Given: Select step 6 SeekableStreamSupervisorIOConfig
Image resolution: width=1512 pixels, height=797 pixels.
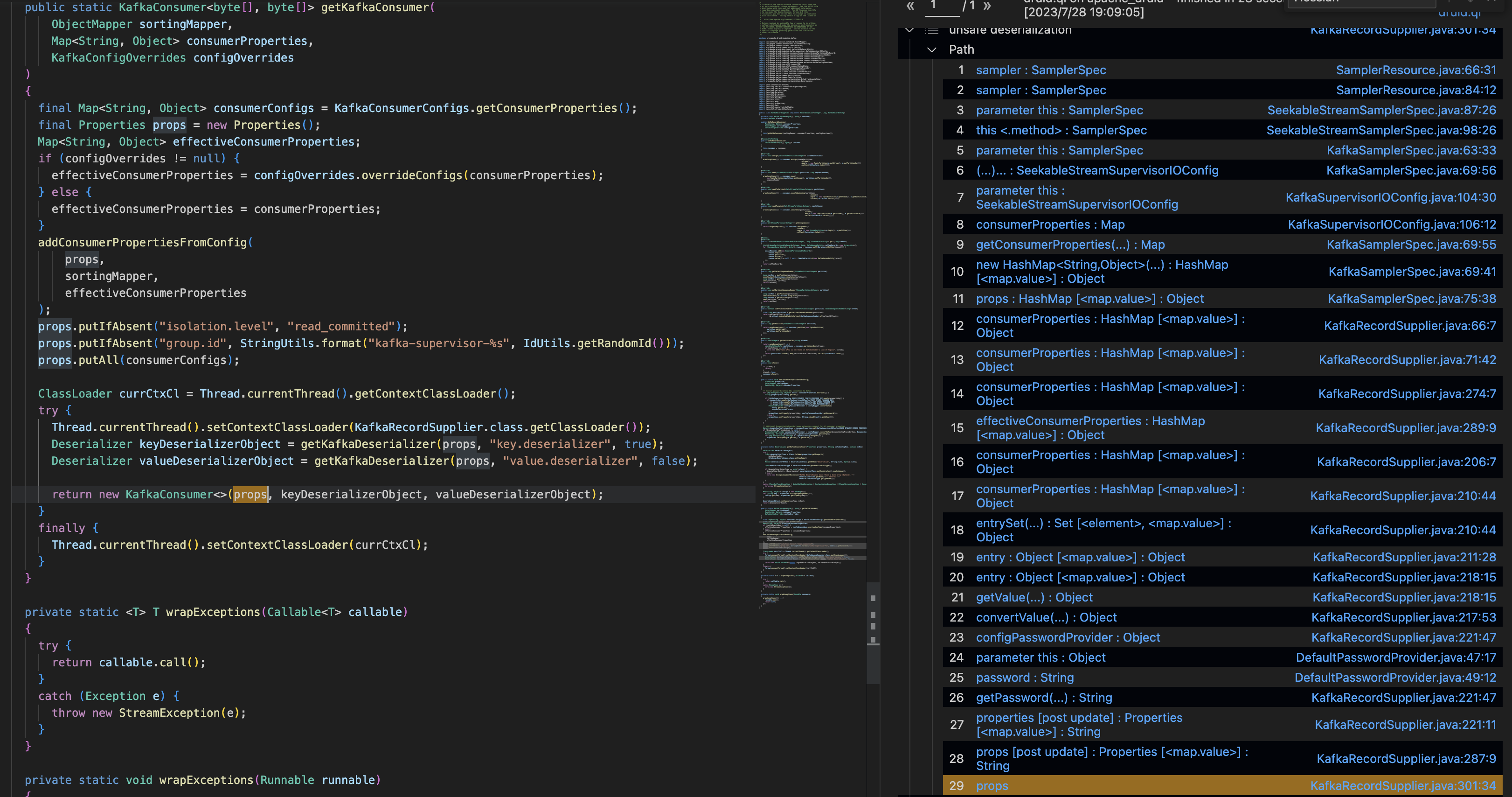Looking at the screenshot, I should [x=1097, y=170].
